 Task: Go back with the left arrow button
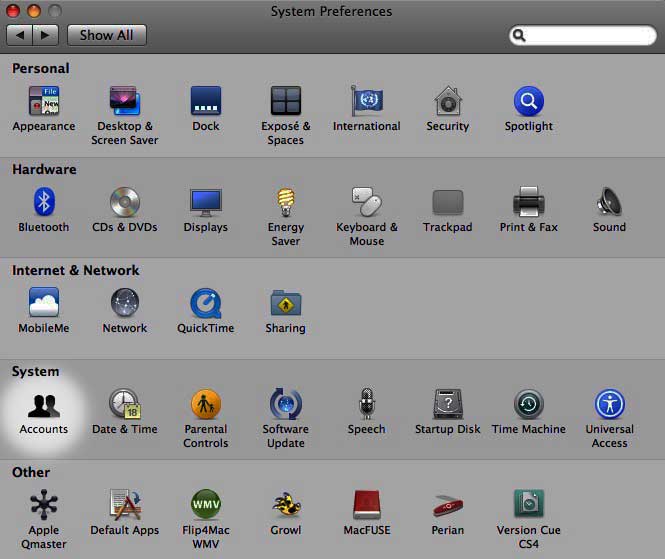click(20, 35)
